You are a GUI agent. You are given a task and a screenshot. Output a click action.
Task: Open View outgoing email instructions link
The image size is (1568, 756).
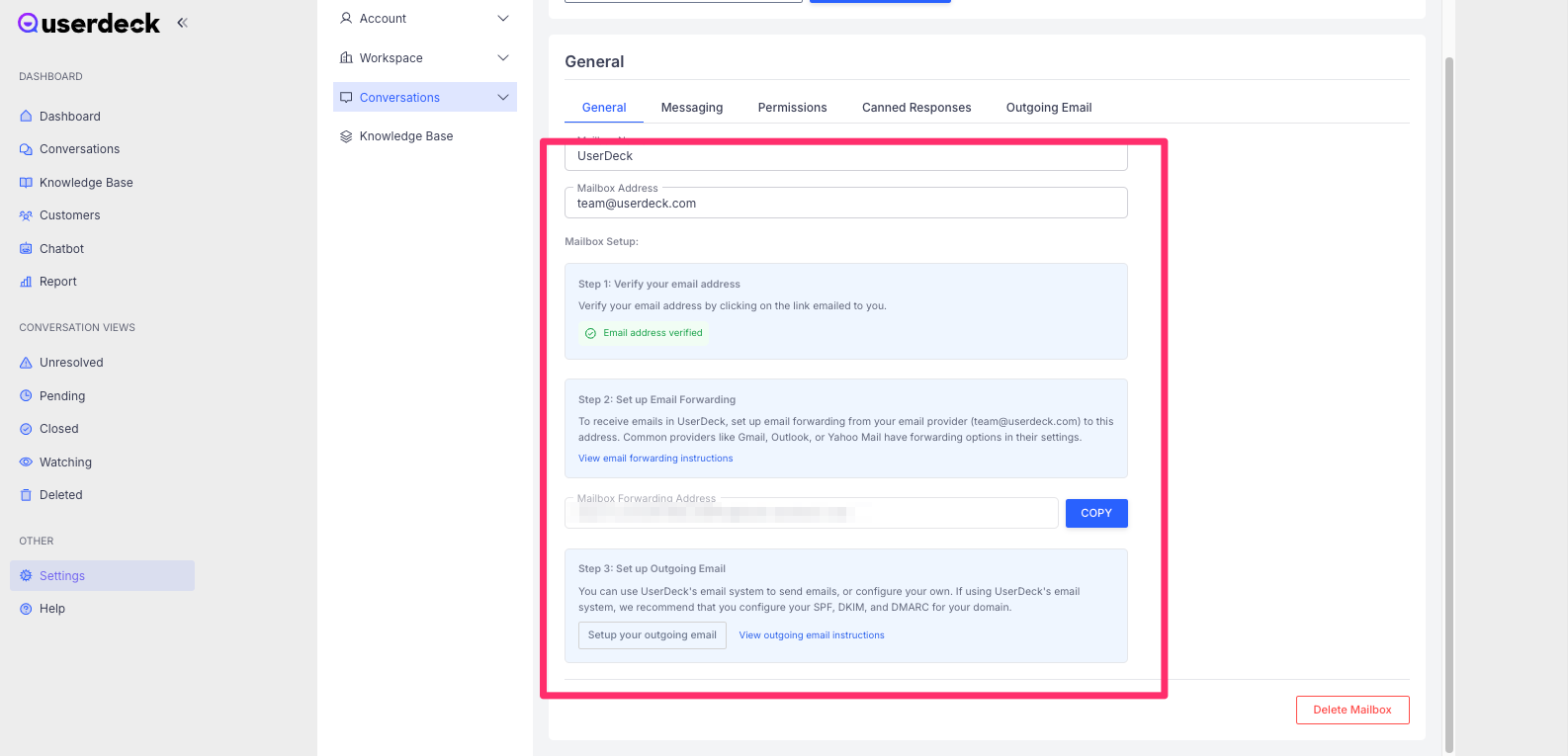[x=812, y=635]
